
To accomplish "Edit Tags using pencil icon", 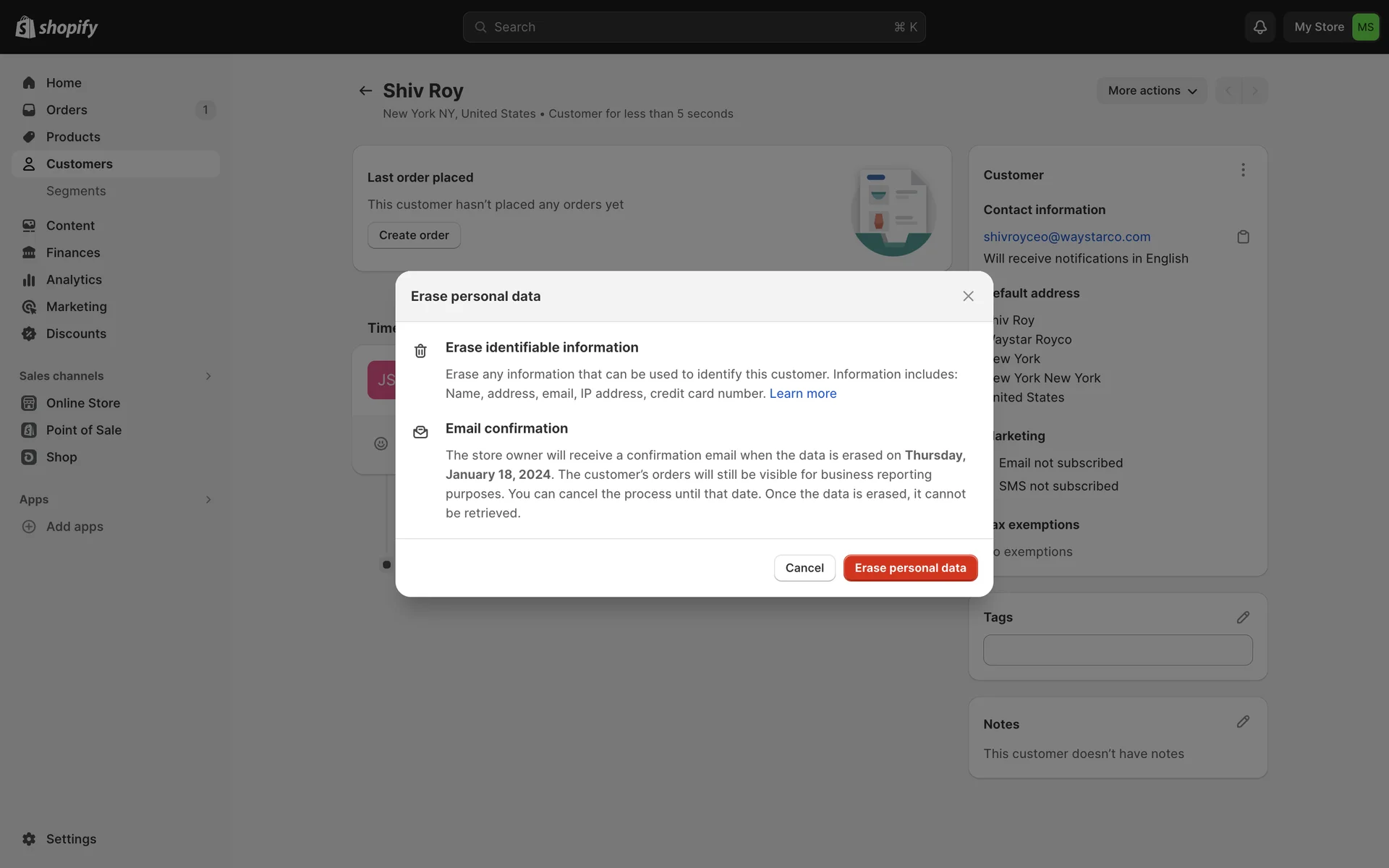I will click(x=1243, y=617).
